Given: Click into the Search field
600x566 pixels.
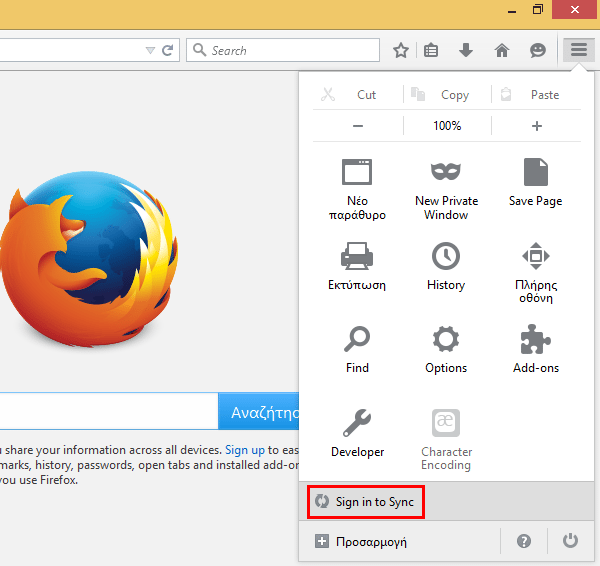Looking at the screenshot, I should pyautogui.click(x=283, y=50).
